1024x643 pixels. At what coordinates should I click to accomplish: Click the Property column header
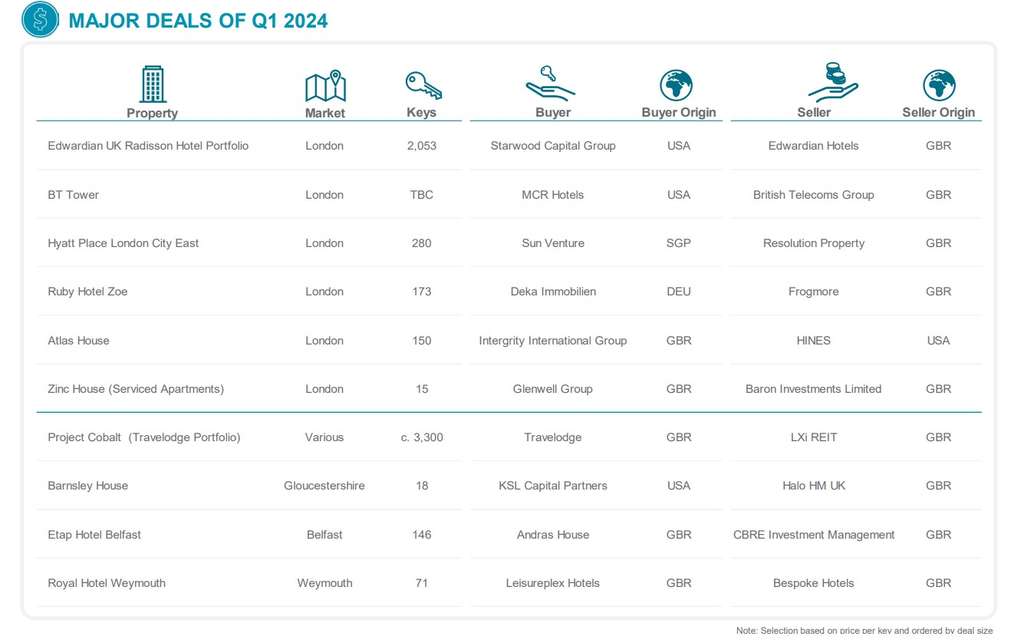152,113
